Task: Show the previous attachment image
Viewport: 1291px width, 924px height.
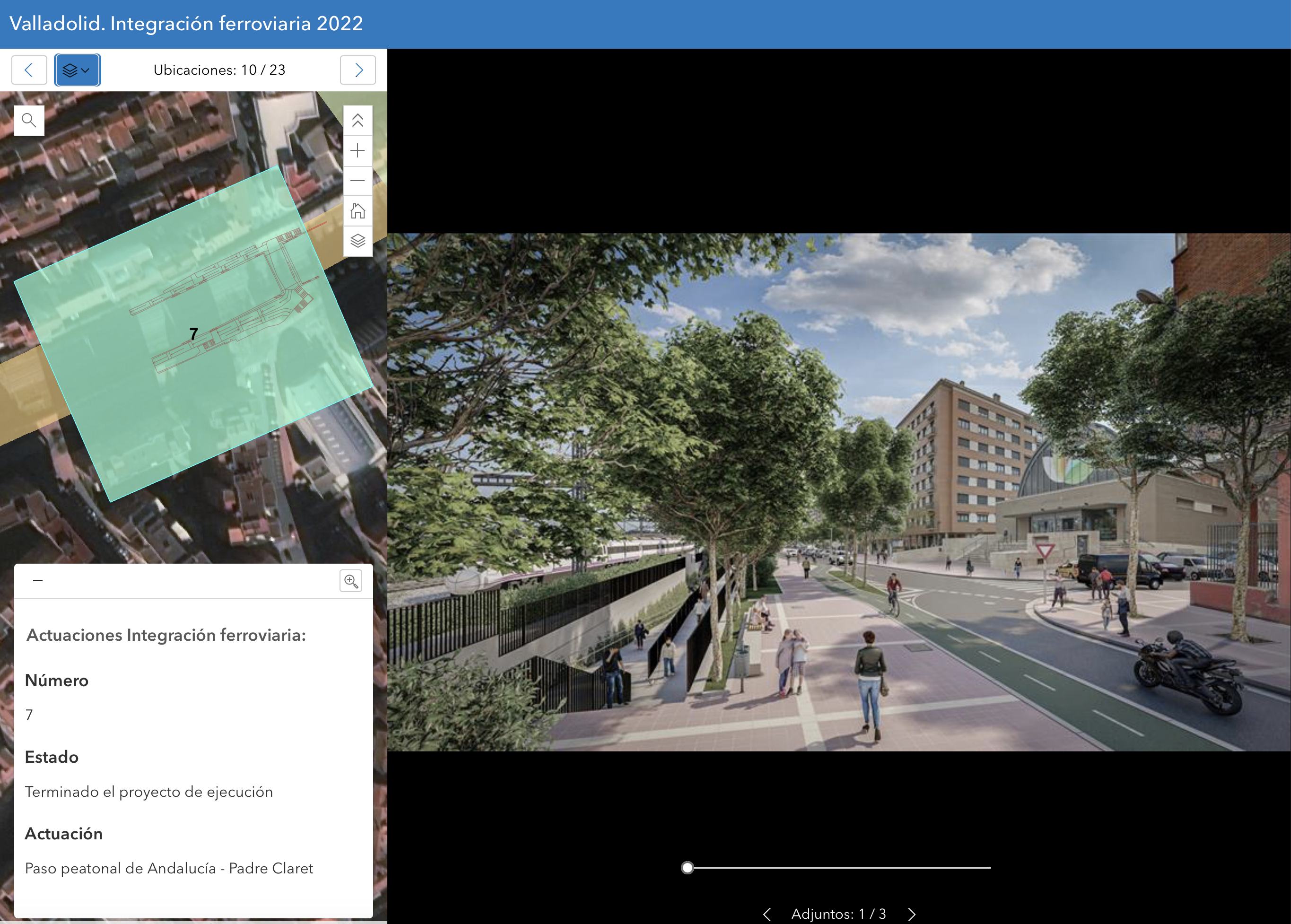Action: point(767,914)
